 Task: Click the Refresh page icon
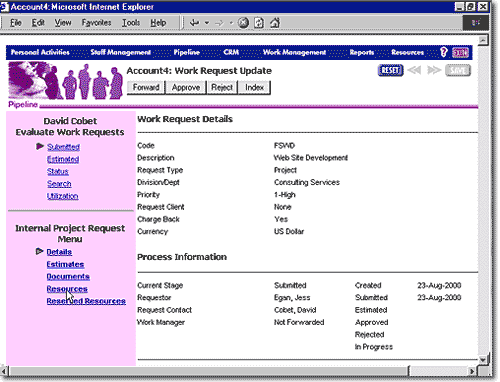(259, 23)
